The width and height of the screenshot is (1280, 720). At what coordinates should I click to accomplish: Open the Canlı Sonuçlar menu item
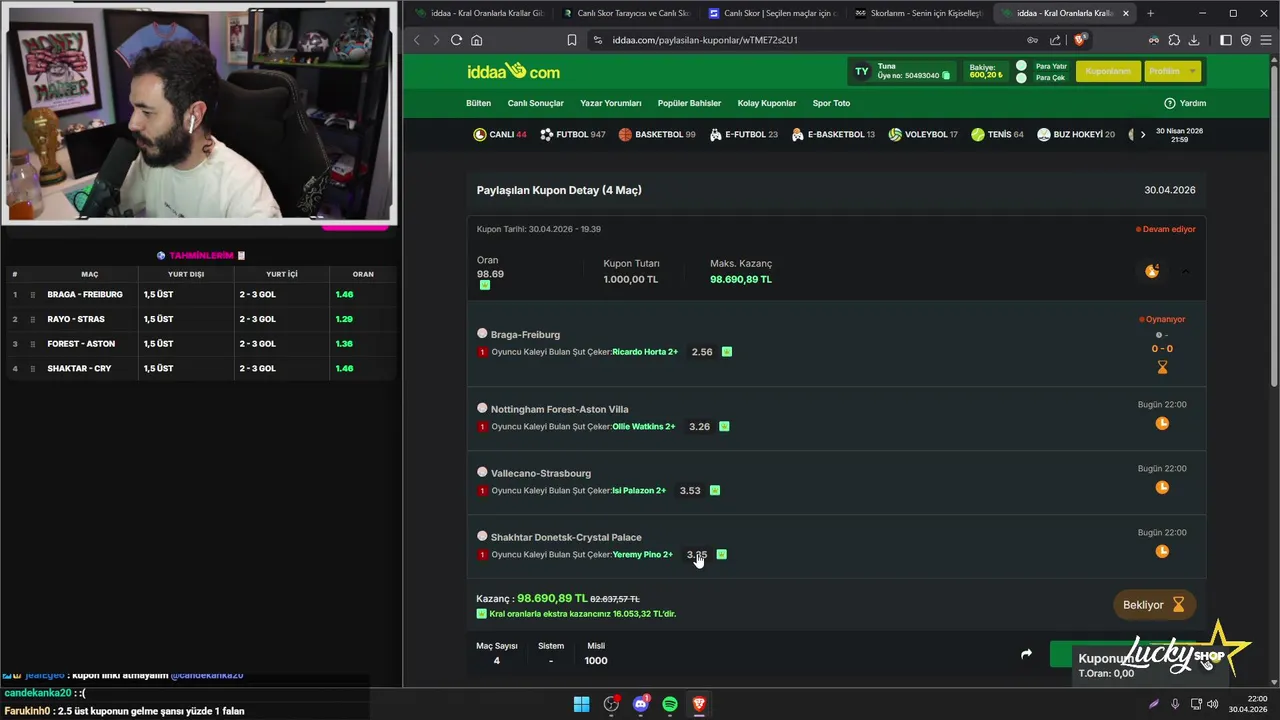pyautogui.click(x=535, y=103)
